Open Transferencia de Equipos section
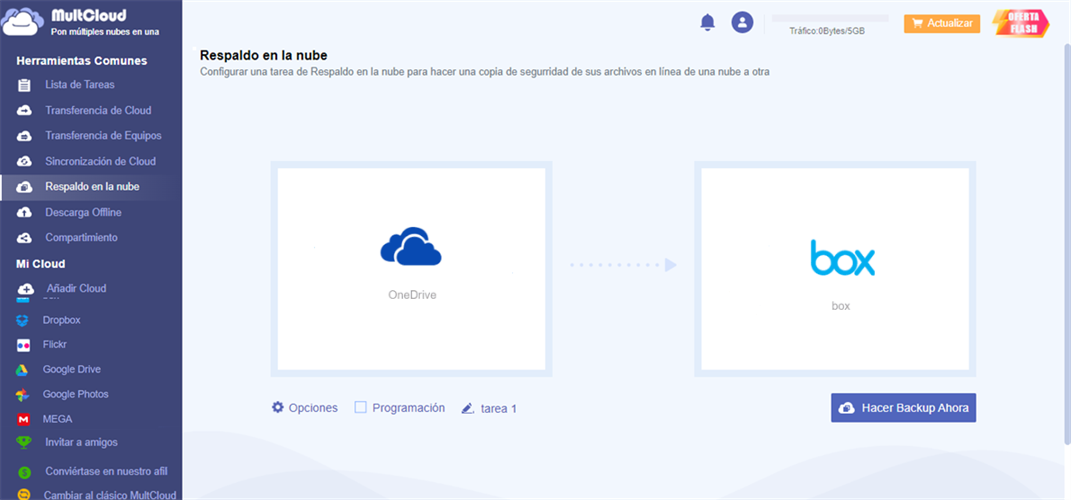This screenshot has width=1071, height=500. click(103, 136)
